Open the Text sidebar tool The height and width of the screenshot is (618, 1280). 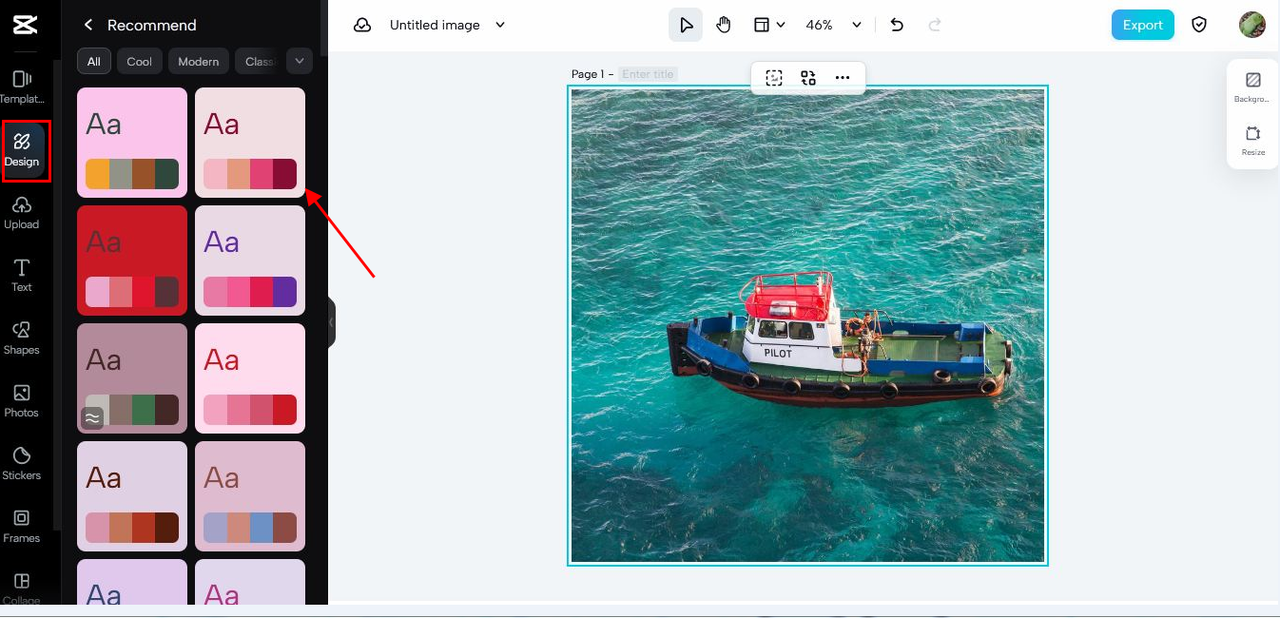pos(22,275)
